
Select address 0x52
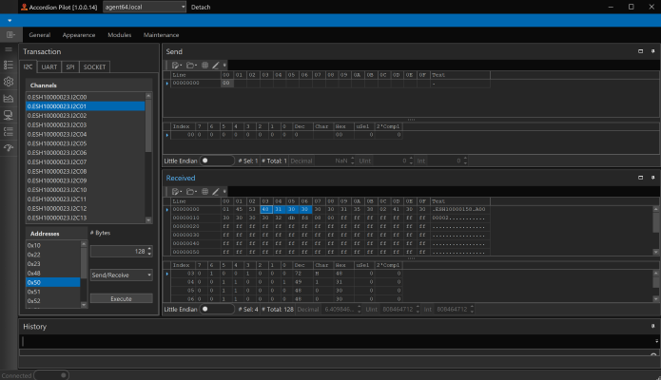[53, 301]
